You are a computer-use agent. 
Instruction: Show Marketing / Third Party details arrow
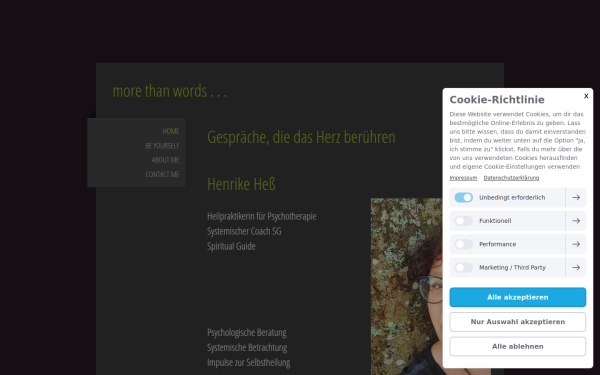coord(576,267)
